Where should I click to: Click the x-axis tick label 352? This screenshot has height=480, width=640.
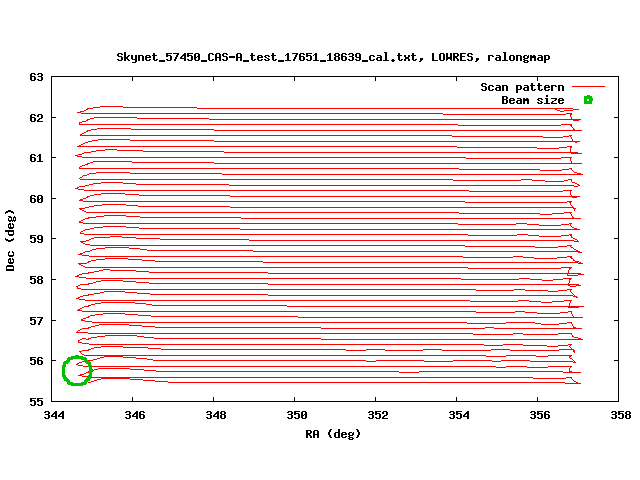[x=378, y=415]
